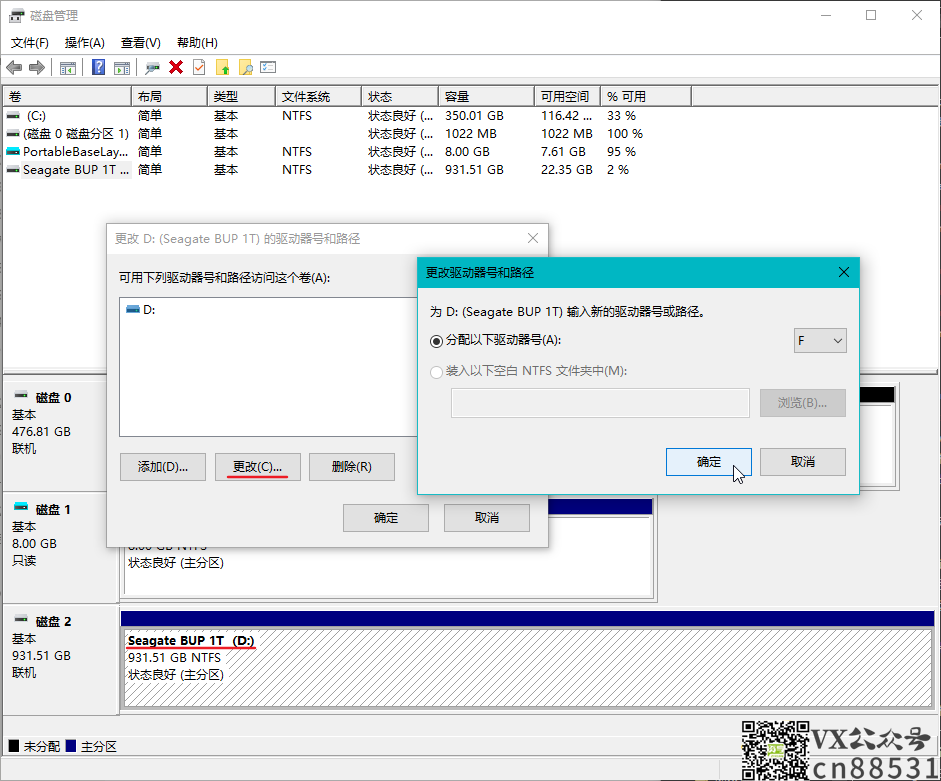
Task: Click the properties checkmark page icon
Action: click(x=199, y=67)
